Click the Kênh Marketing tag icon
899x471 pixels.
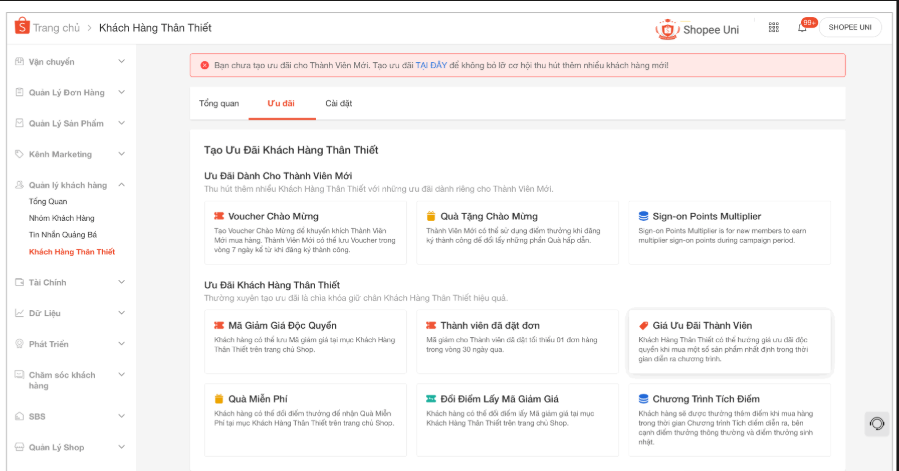19,154
